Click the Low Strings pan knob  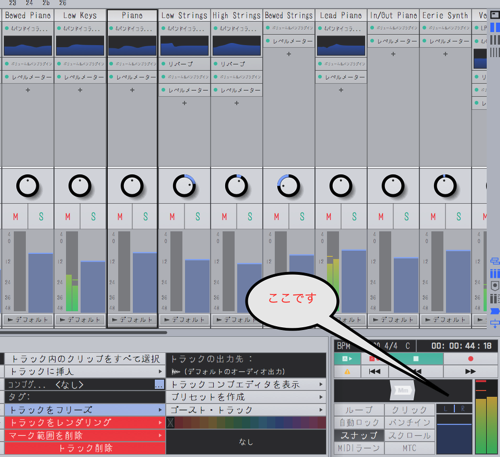coord(184,186)
